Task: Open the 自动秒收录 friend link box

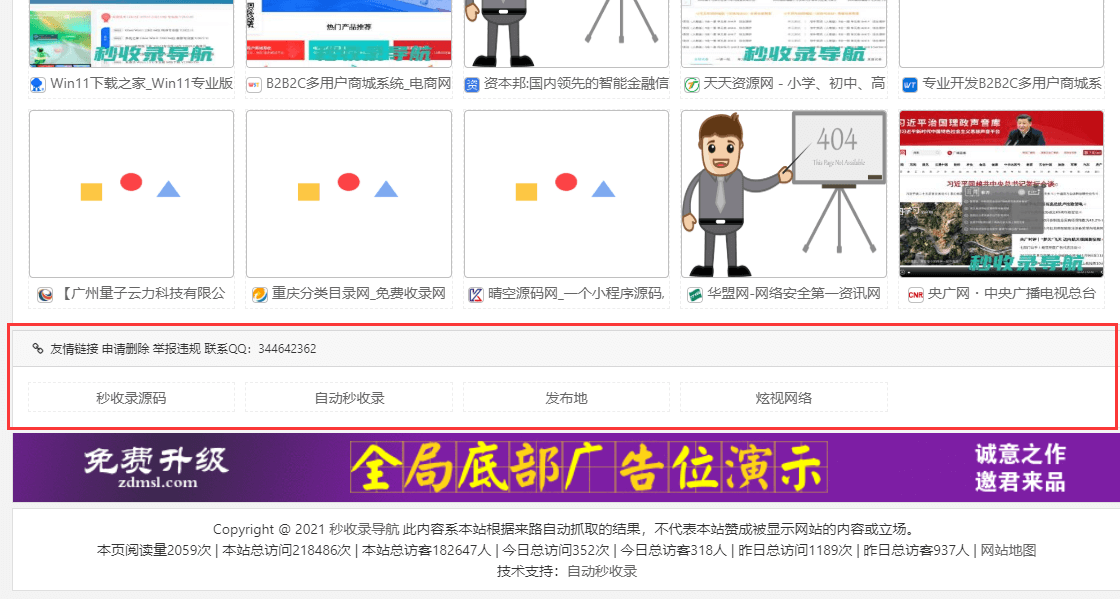Action: [x=349, y=397]
